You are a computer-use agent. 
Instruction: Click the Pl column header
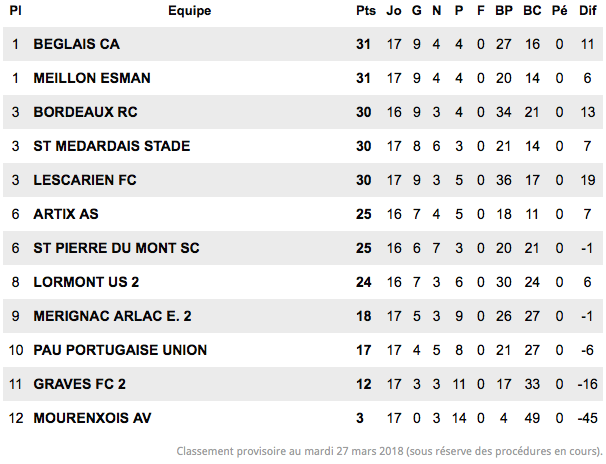click(15, 10)
